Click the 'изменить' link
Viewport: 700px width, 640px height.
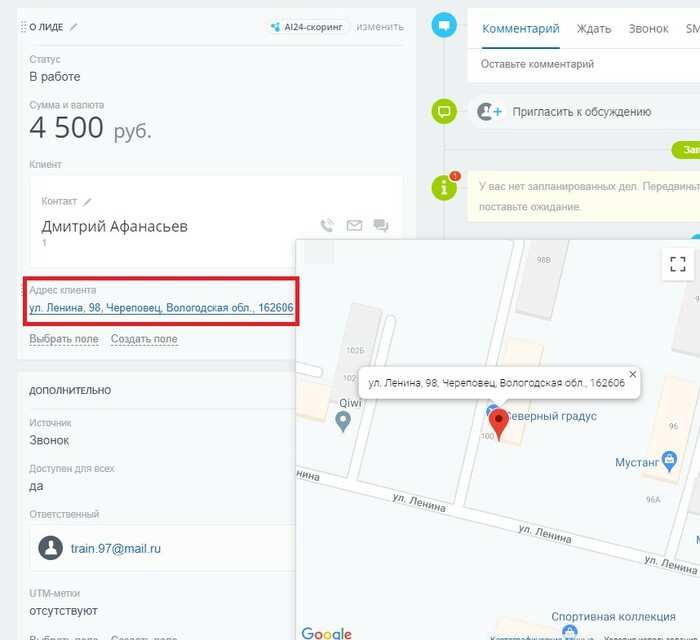pos(380,27)
